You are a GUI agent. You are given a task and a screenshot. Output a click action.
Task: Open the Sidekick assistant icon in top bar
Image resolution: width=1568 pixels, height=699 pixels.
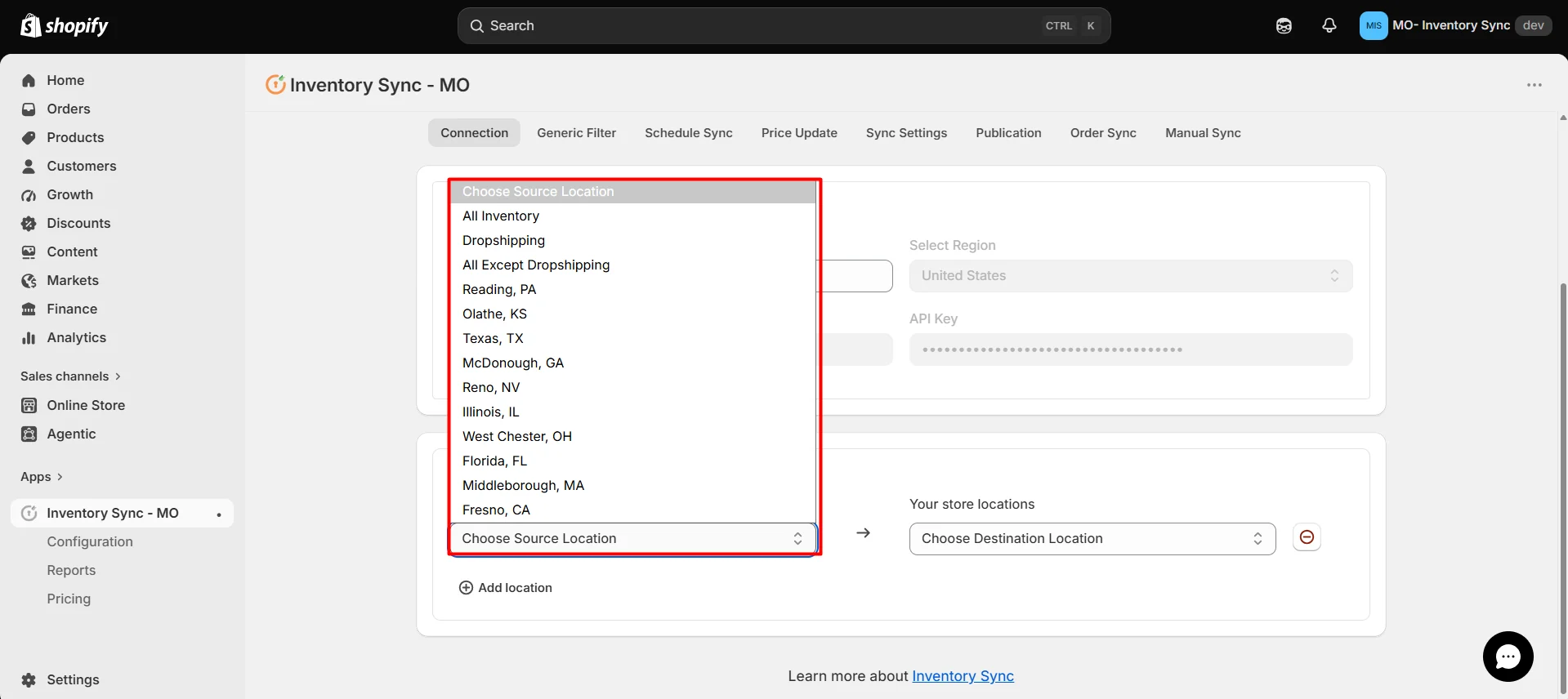tap(1284, 25)
